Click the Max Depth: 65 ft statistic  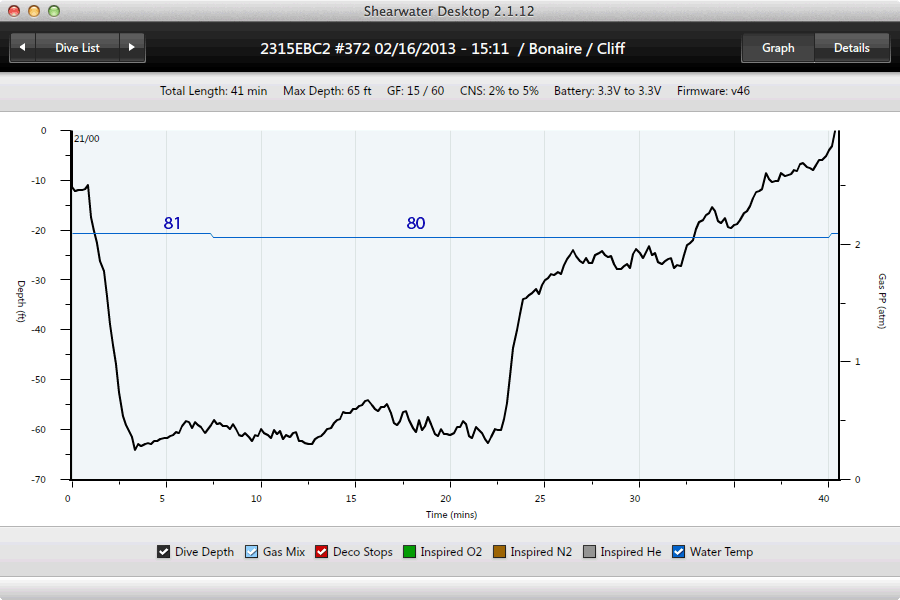point(327,91)
